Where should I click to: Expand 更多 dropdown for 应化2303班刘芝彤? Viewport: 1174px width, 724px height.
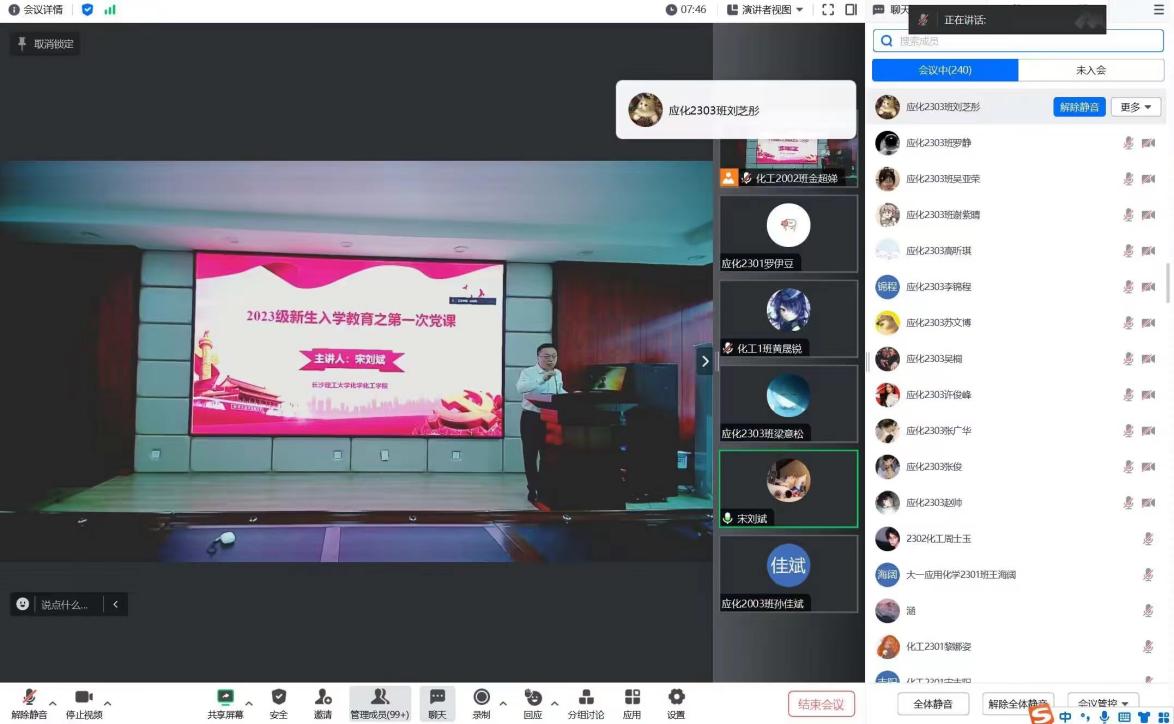point(1135,107)
